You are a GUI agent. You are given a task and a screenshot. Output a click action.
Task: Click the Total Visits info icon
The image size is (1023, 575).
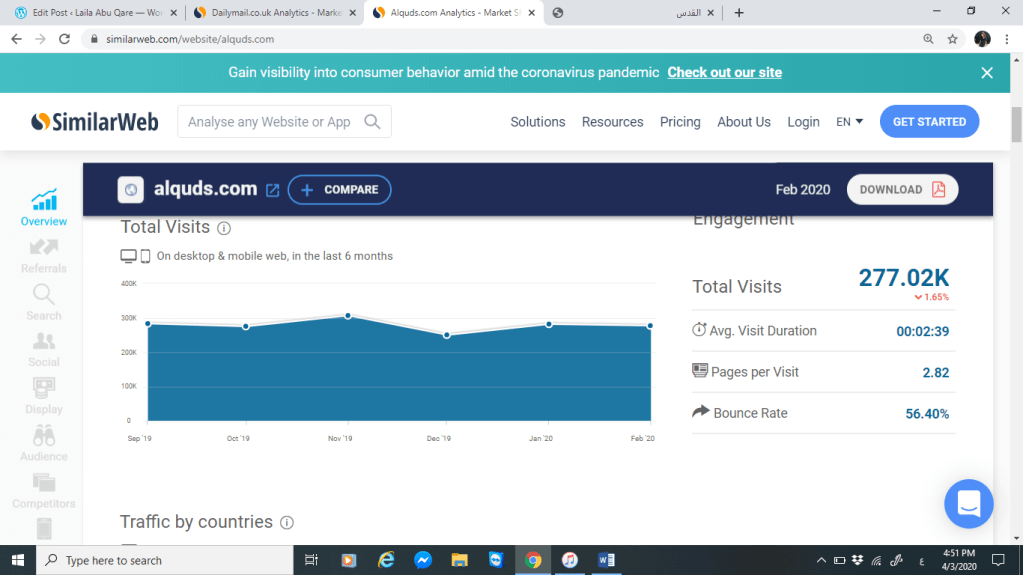point(224,228)
